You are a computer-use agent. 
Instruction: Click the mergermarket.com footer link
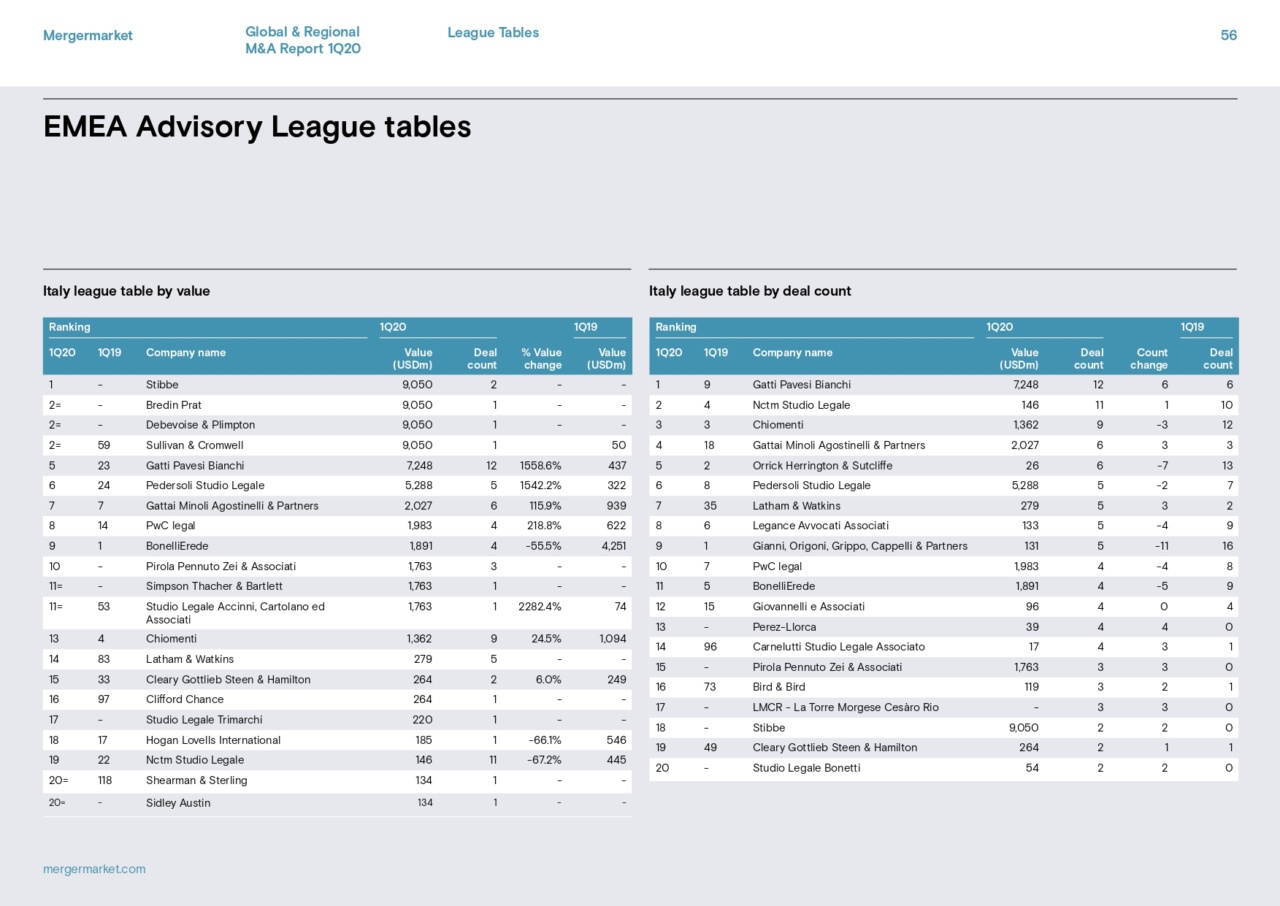point(94,869)
